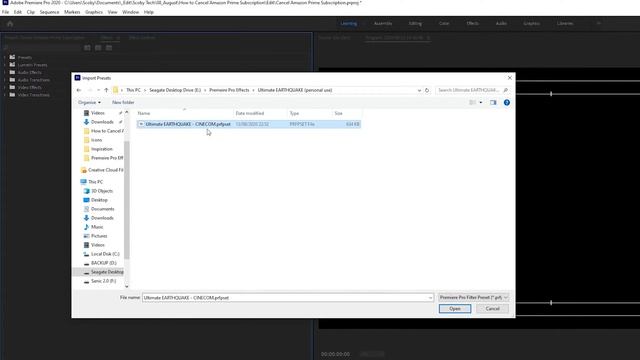Toggle the YUV Effects filter icon
The image size is (640, 360).
point(109,48)
